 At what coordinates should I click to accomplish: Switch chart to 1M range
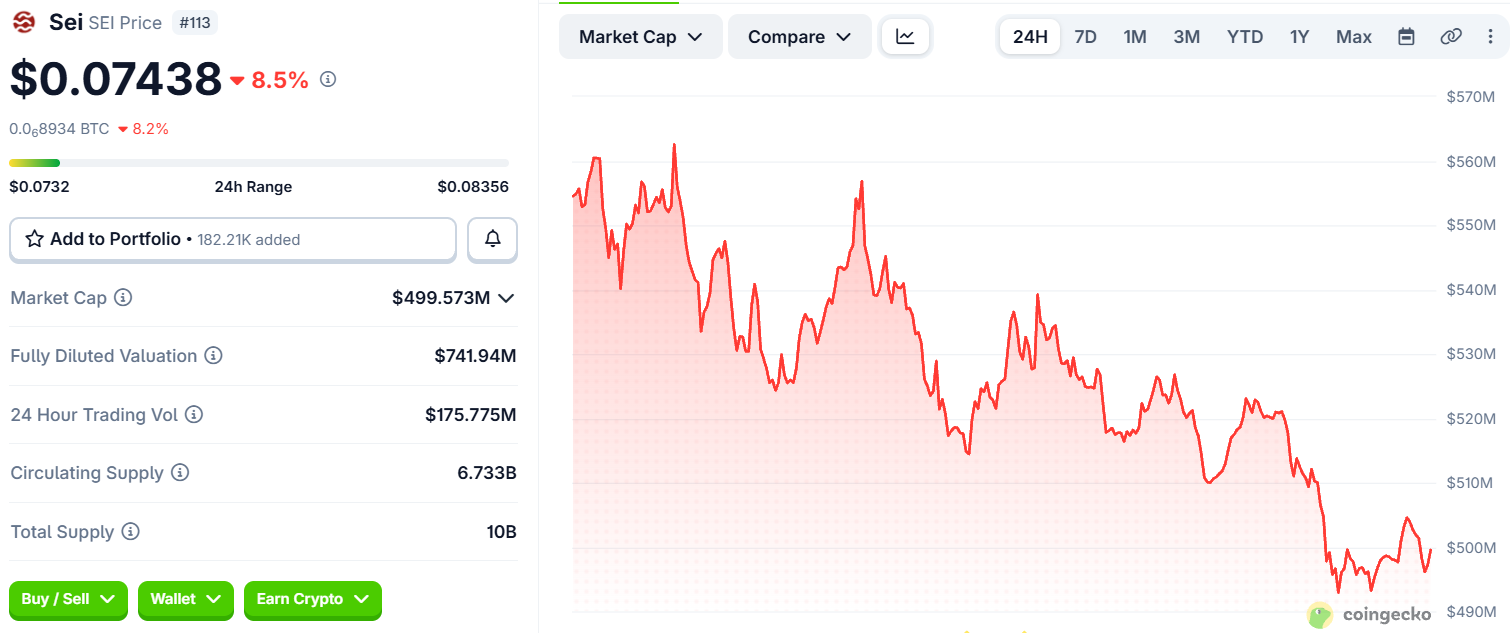coord(1135,37)
